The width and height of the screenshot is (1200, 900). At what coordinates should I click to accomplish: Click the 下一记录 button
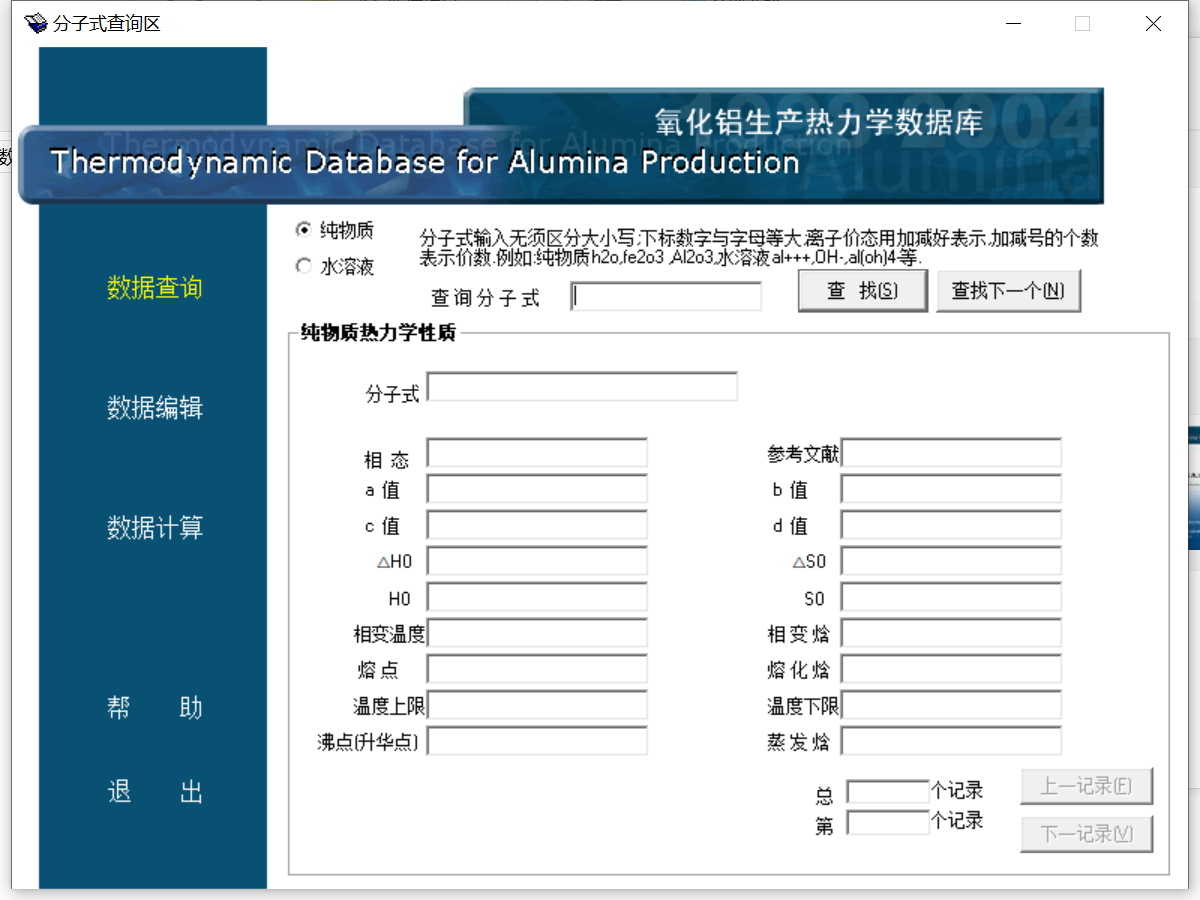(x=1086, y=834)
